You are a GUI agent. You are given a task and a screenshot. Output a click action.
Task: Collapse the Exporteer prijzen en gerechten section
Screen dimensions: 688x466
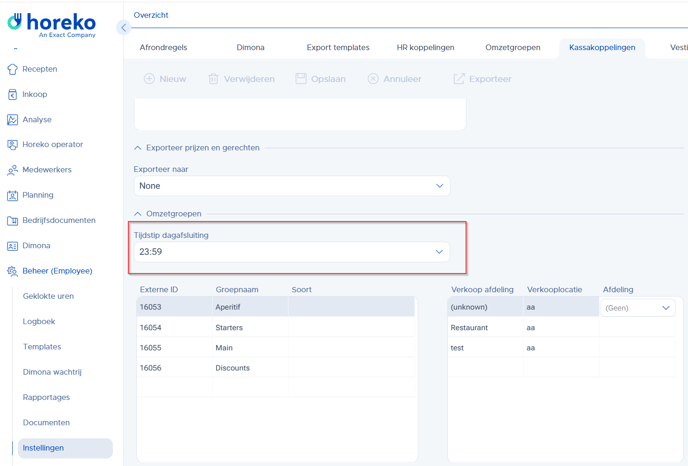point(138,148)
